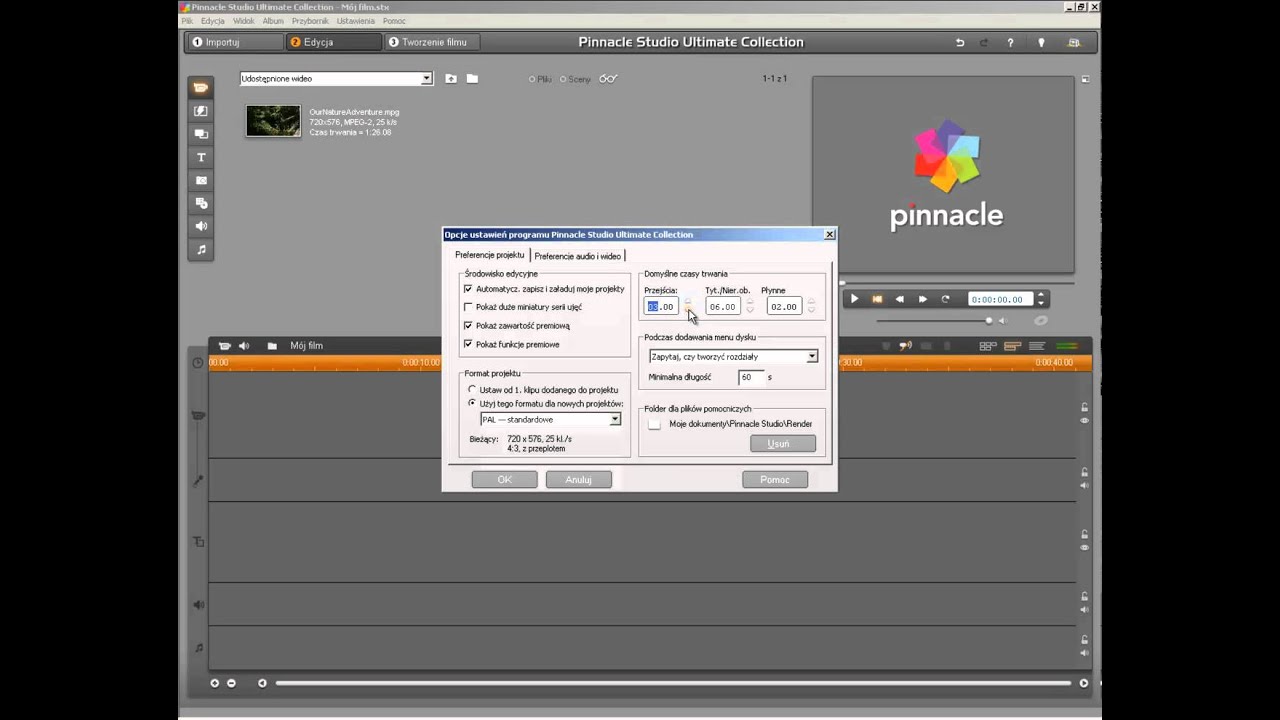Decrease the Tyt./Nier.ob. duration spinner
This screenshot has width=1280, height=720.
tap(750, 311)
